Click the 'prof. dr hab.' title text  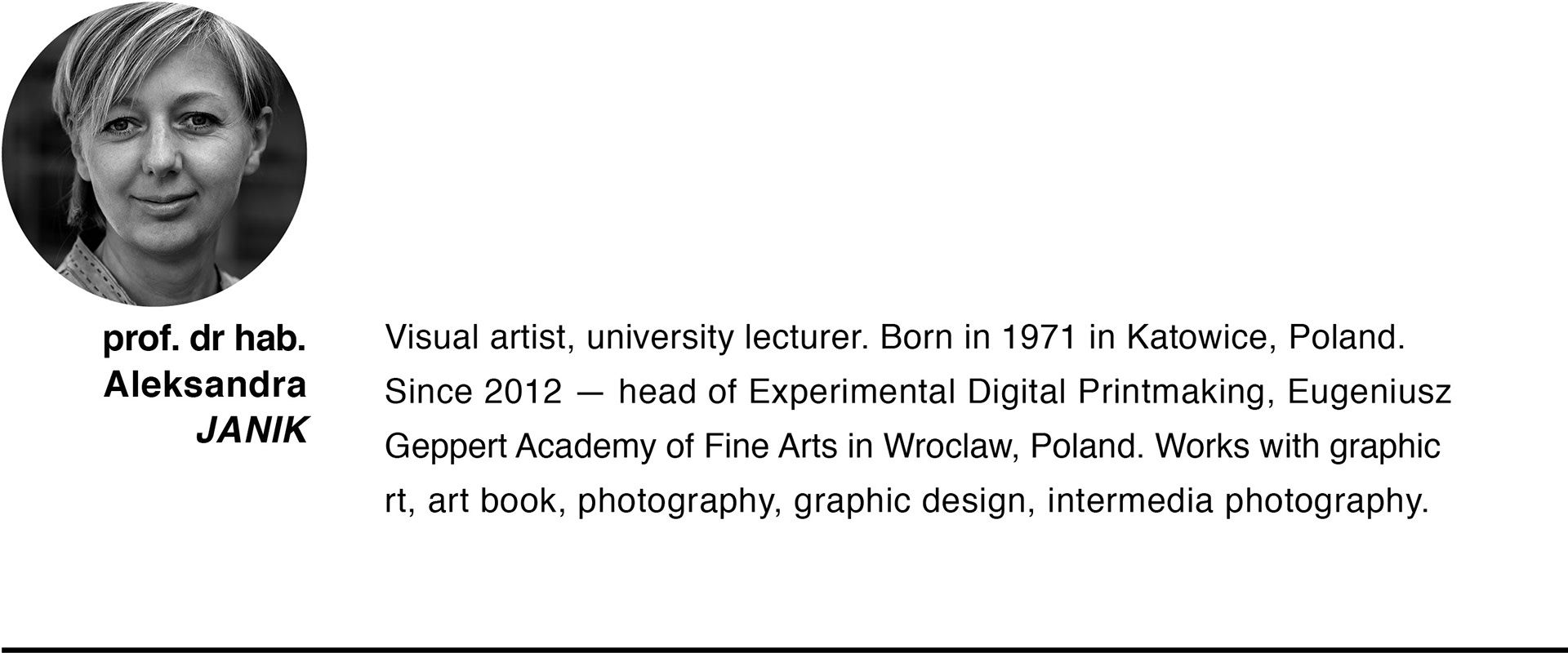click(204, 340)
